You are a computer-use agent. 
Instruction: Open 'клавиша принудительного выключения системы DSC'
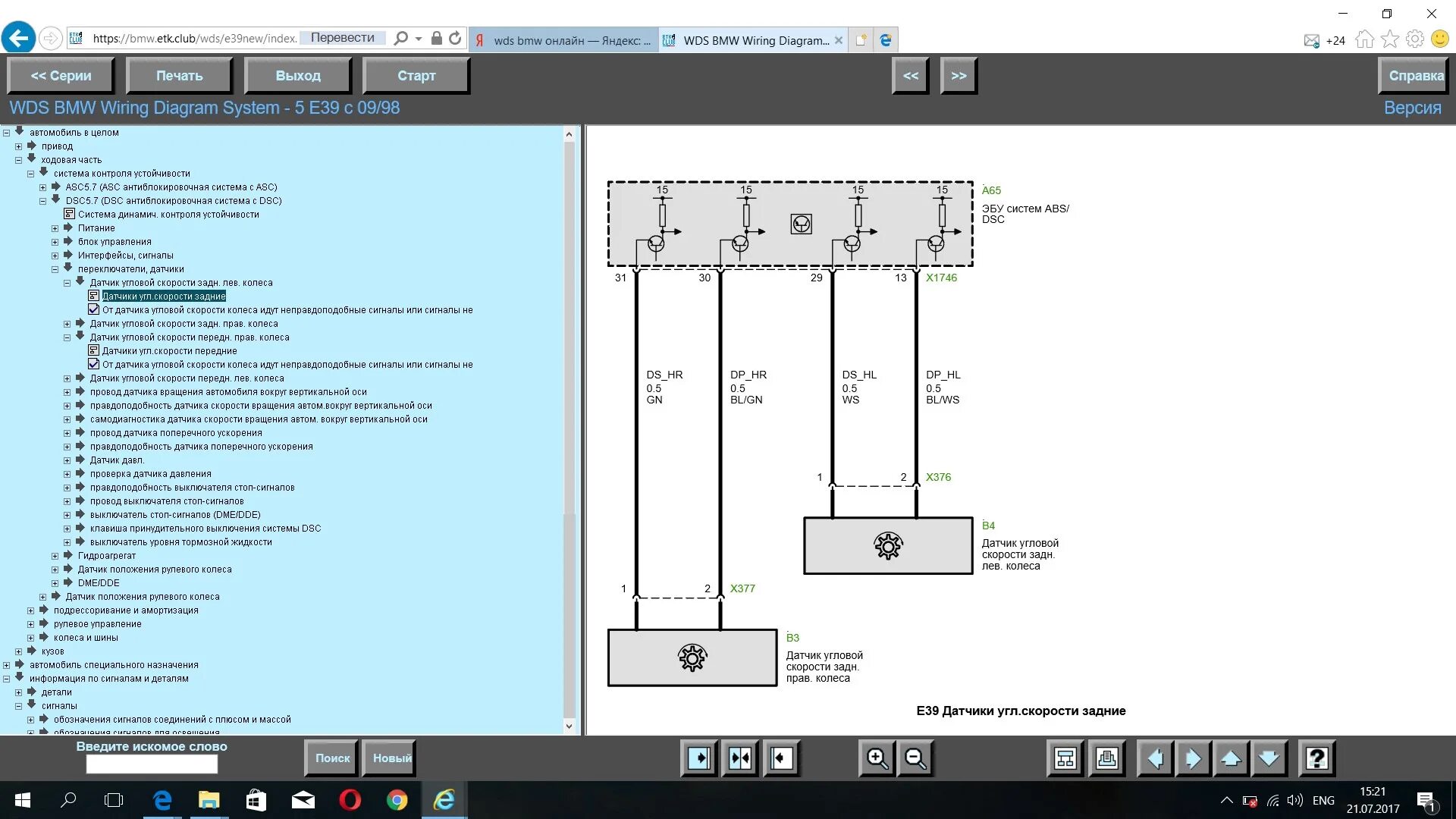pos(206,529)
